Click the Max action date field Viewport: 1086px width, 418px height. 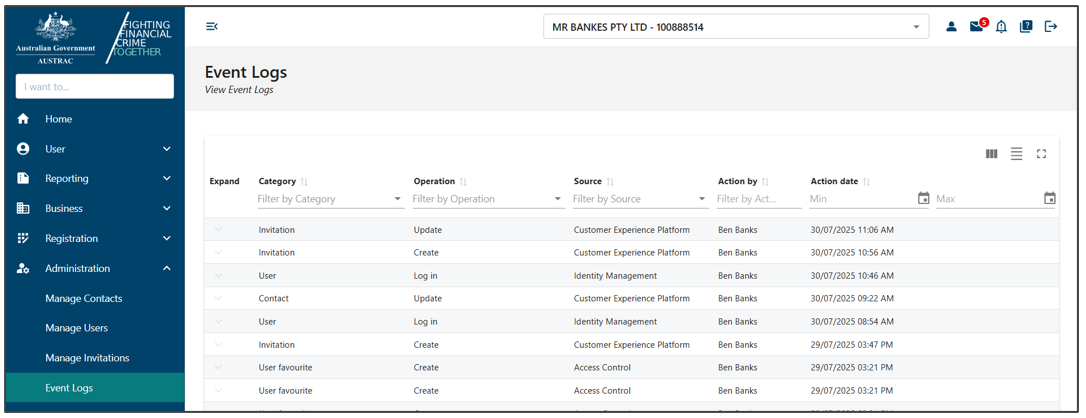989,199
